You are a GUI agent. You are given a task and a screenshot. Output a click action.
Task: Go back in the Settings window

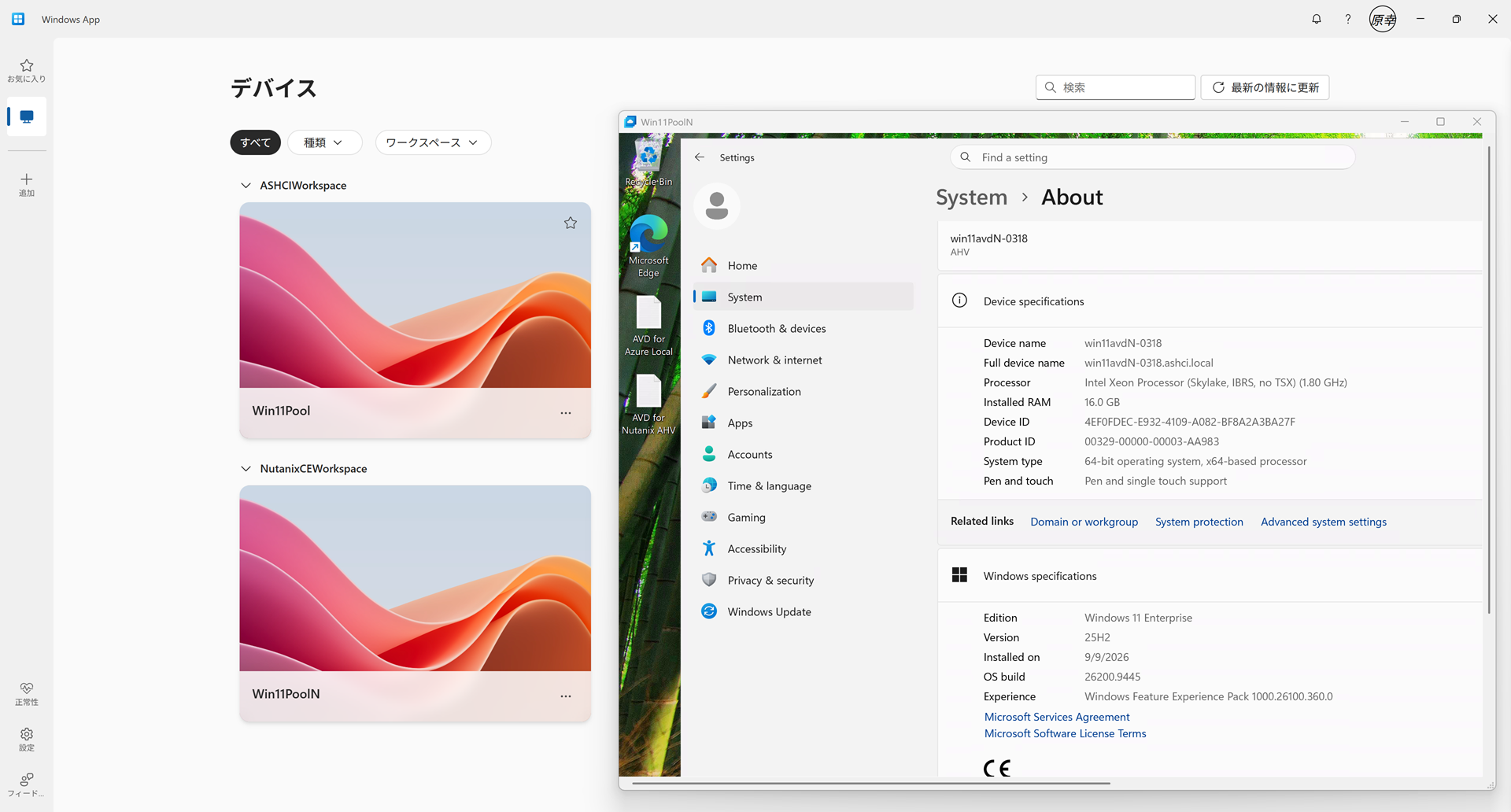coord(700,157)
